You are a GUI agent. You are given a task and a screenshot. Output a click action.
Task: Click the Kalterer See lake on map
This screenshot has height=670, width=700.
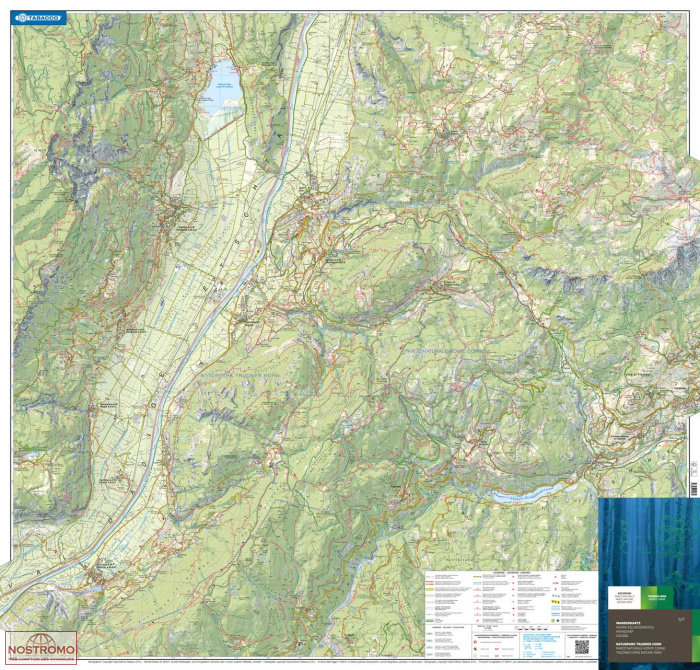pyautogui.click(x=221, y=88)
